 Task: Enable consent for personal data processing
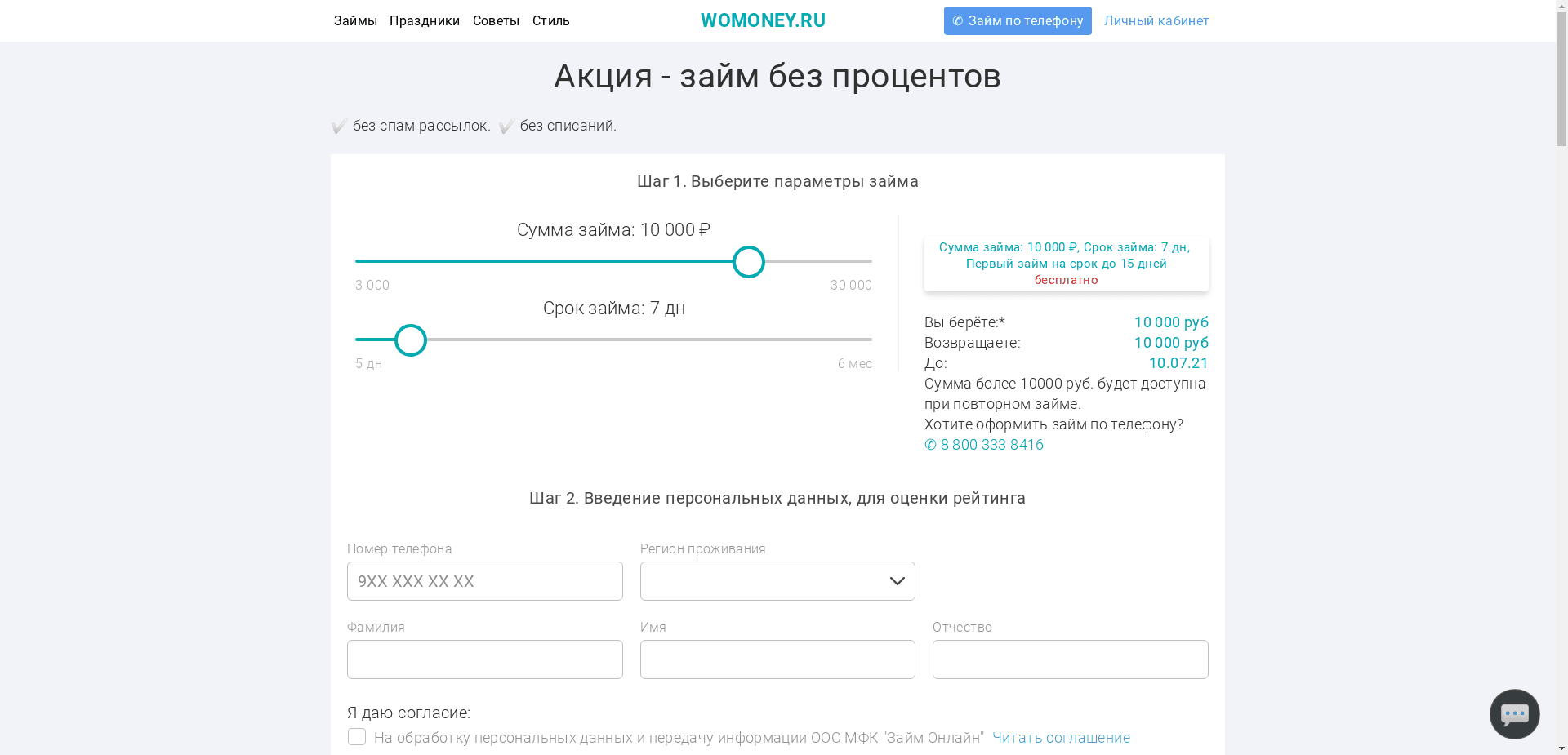pos(357,736)
